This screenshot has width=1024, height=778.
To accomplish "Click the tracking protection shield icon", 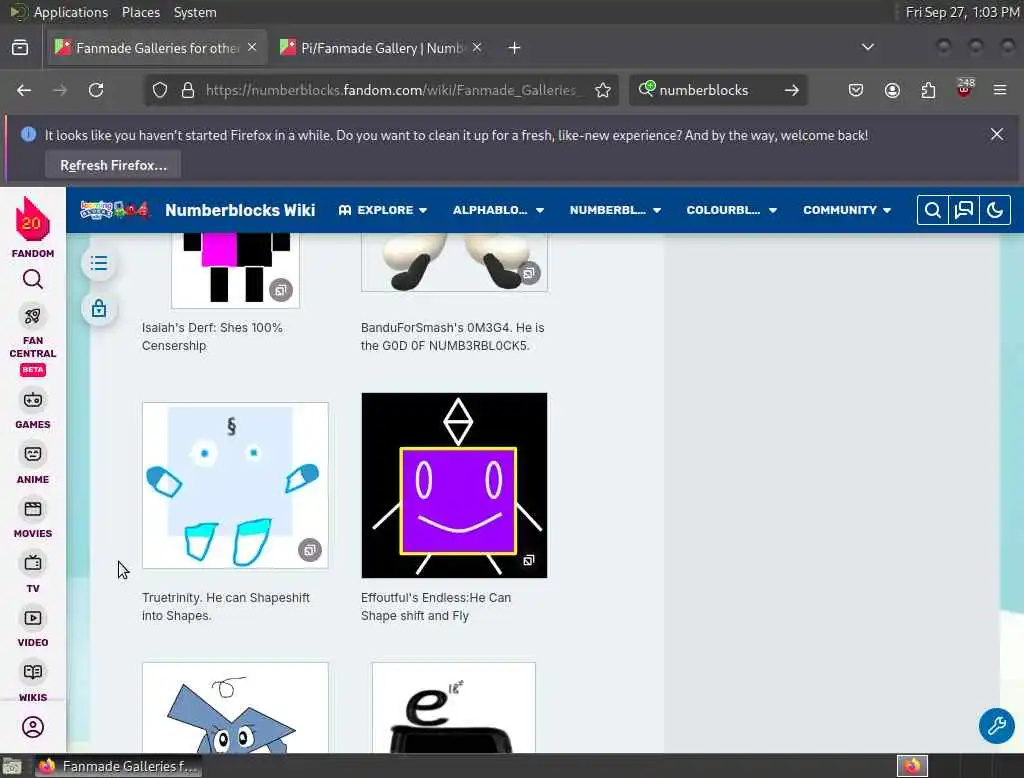I will point(160,90).
